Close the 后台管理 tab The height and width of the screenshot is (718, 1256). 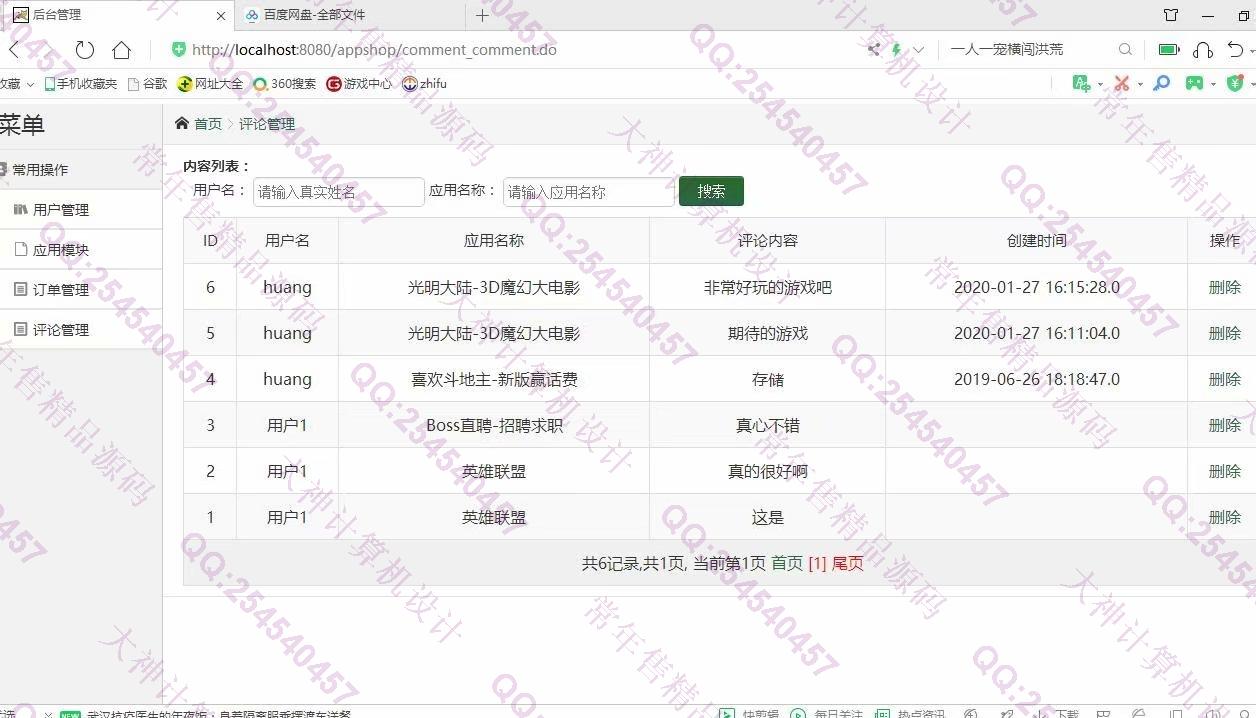coord(221,16)
